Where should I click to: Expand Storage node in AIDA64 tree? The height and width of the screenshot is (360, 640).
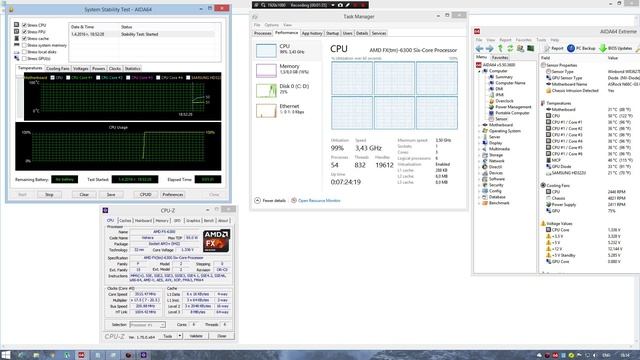(480, 155)
